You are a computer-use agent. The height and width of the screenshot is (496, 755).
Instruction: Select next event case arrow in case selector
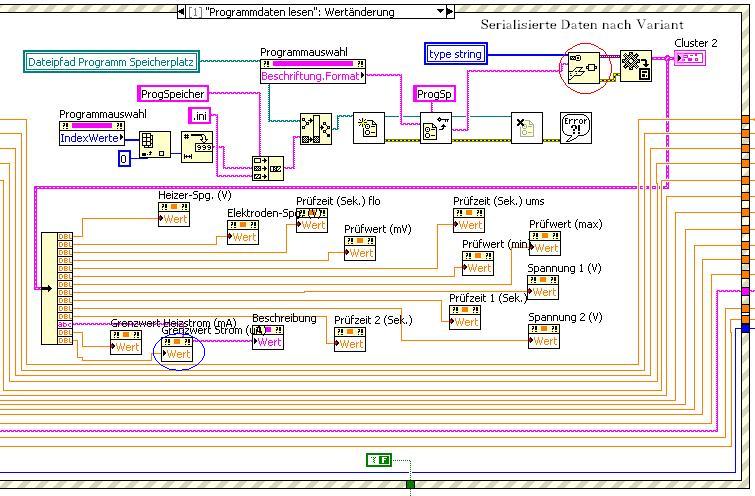pyautogui.click(x=450, y=12)
